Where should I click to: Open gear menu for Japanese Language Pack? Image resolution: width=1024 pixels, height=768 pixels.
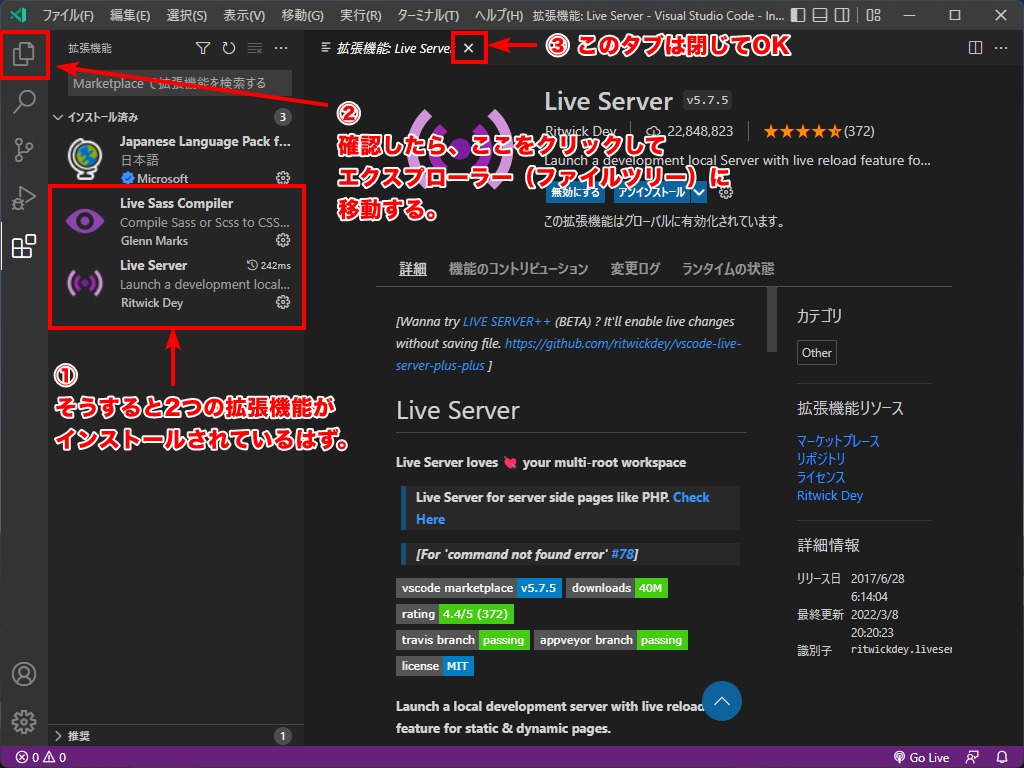point(283,178)
